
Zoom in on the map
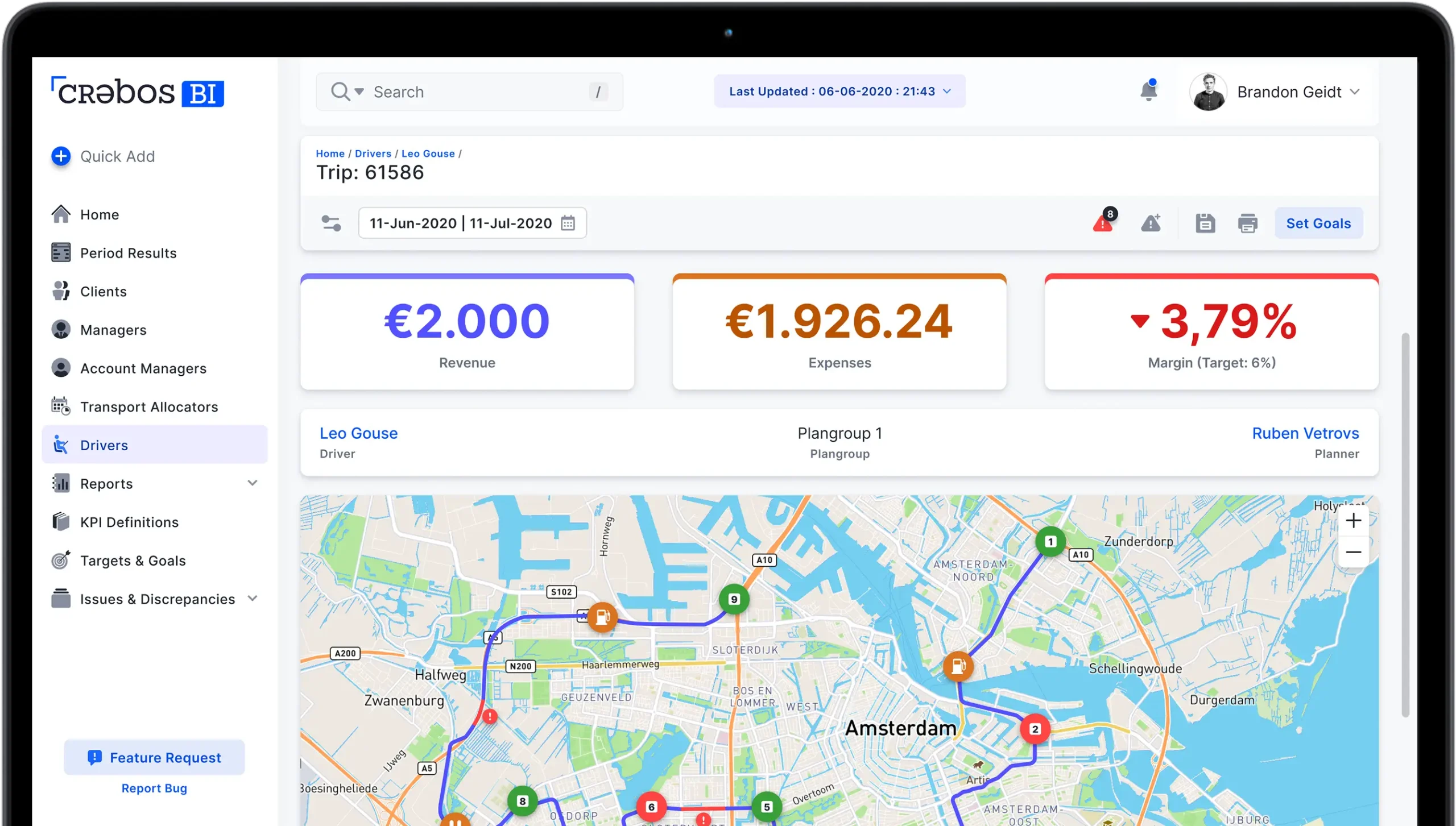click(1353, 520)
